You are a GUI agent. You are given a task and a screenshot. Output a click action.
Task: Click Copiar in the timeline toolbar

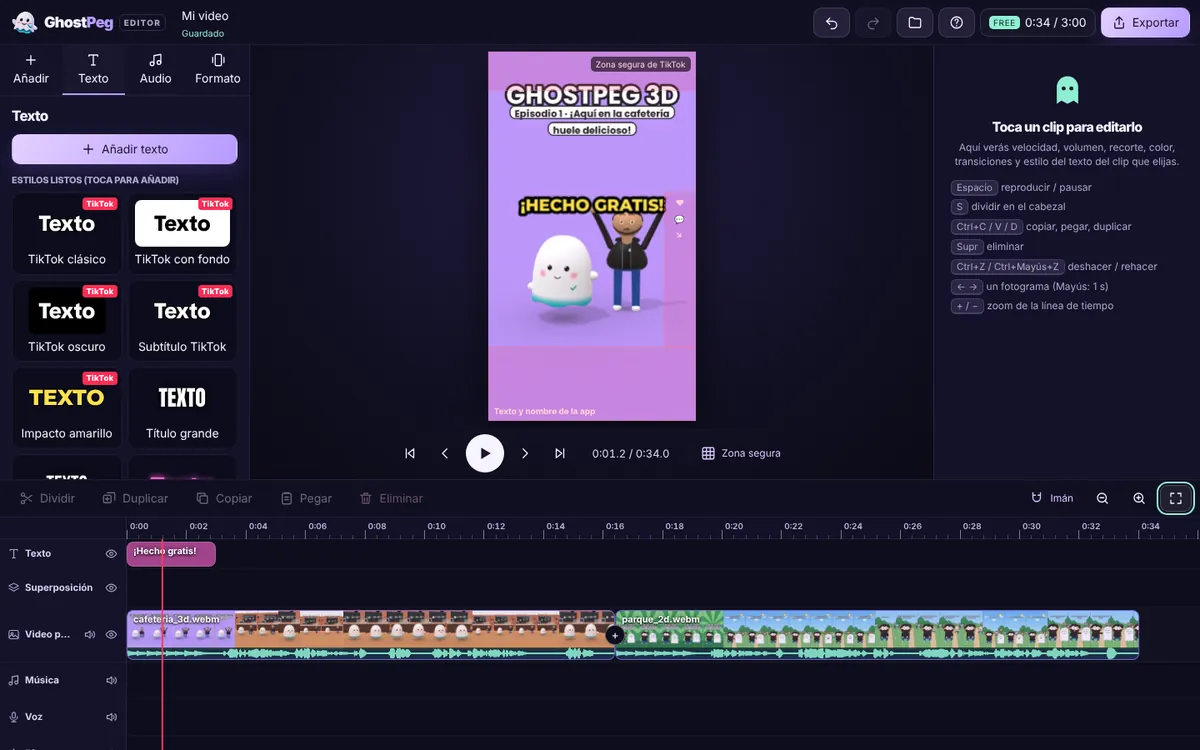point(224,498)
